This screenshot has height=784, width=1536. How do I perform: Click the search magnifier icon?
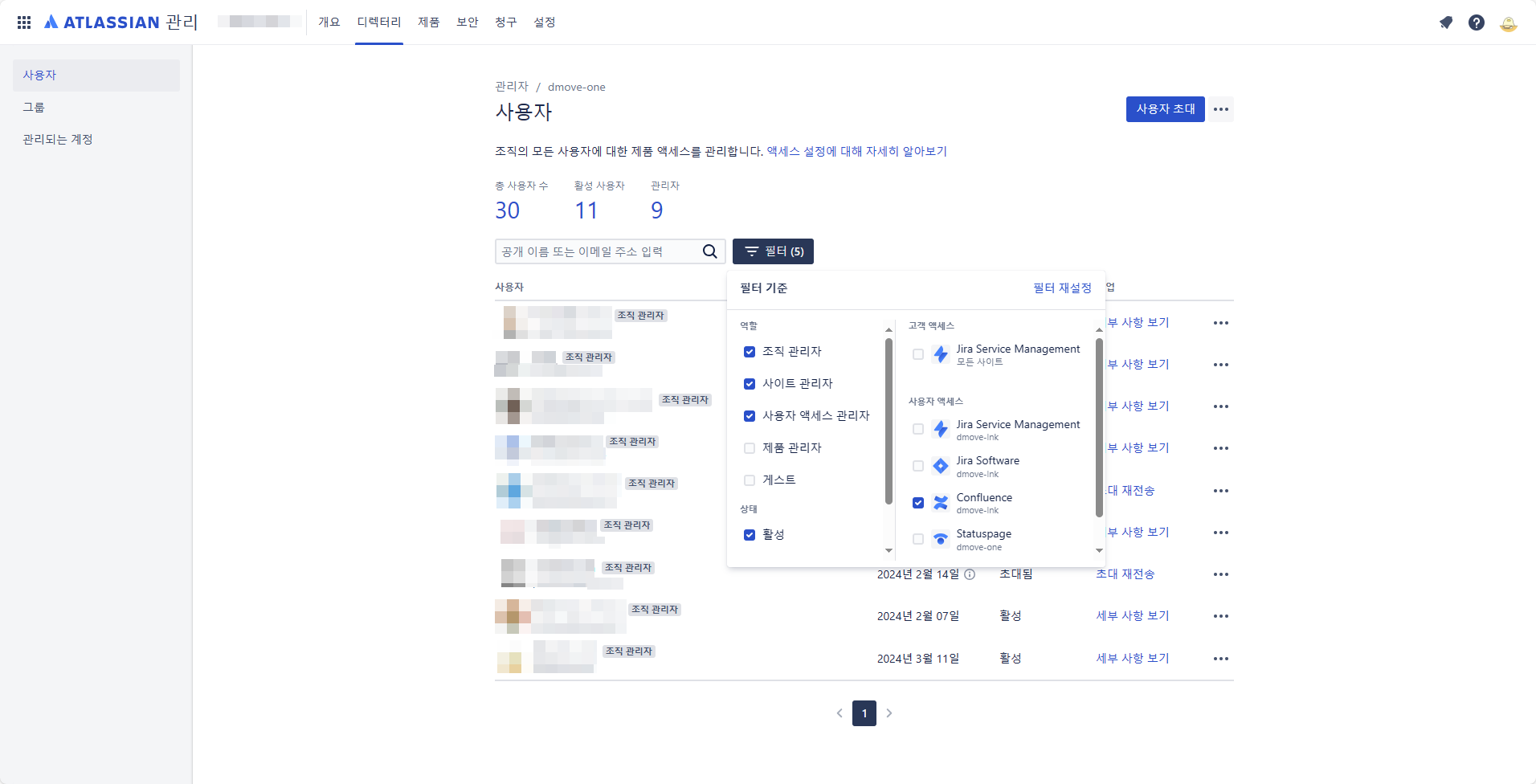[x=710, y=251]
